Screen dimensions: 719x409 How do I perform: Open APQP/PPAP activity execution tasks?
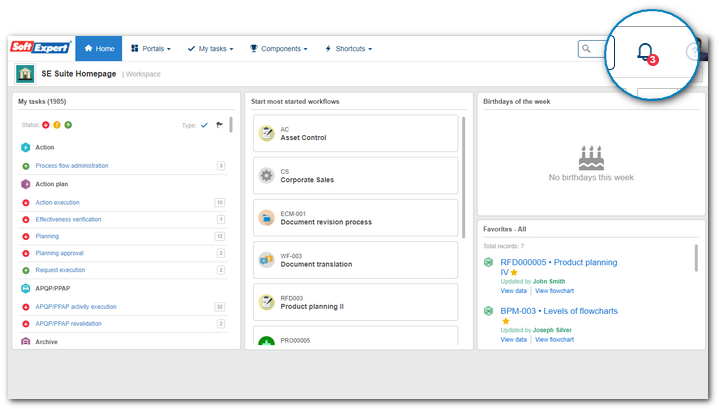click(x=76, y=307)
